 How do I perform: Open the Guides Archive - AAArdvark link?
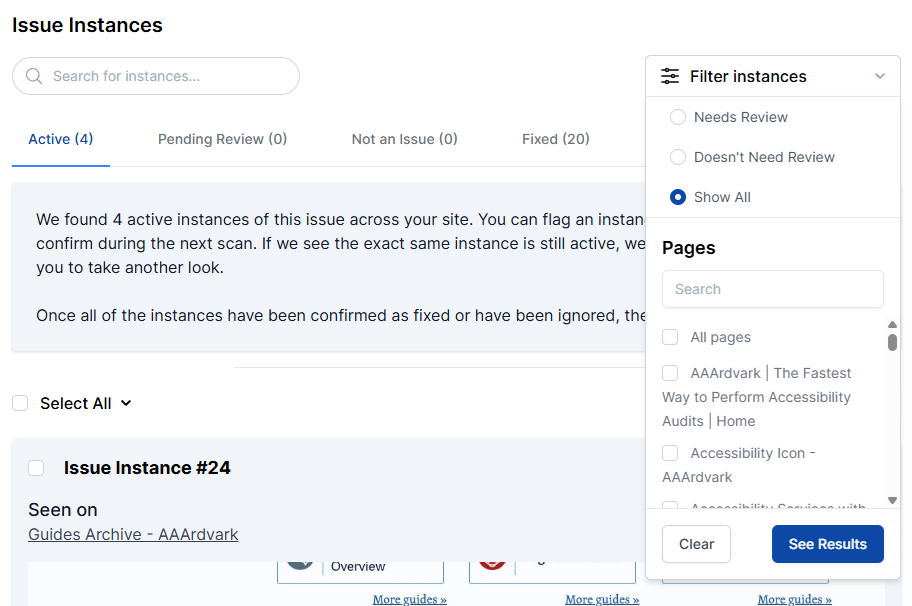pos(133,534)
